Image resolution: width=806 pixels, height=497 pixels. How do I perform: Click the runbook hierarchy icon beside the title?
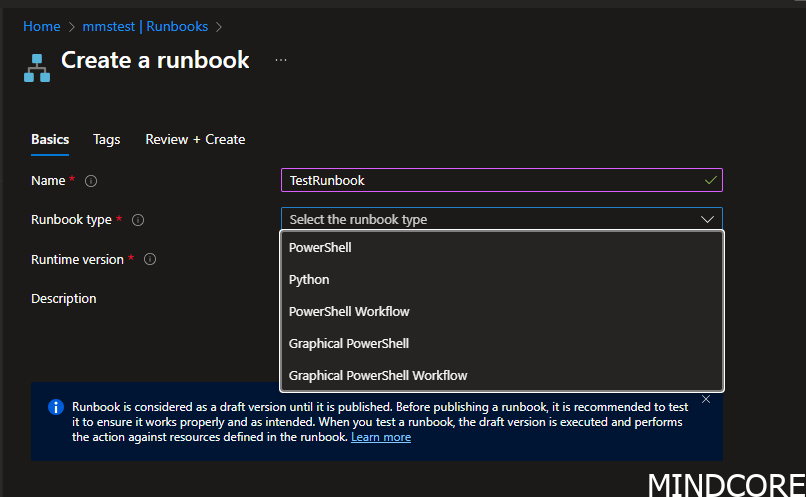point(37,67)
